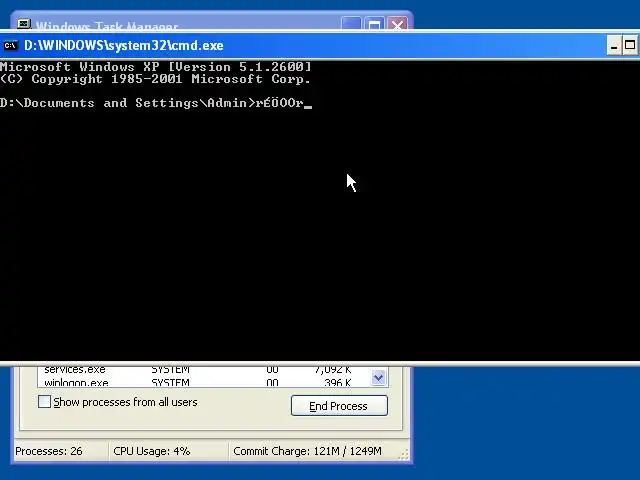Click the Copyright 1985-2001 Microsoft Corp. line
640x480 pixels.
coord(155,79)
